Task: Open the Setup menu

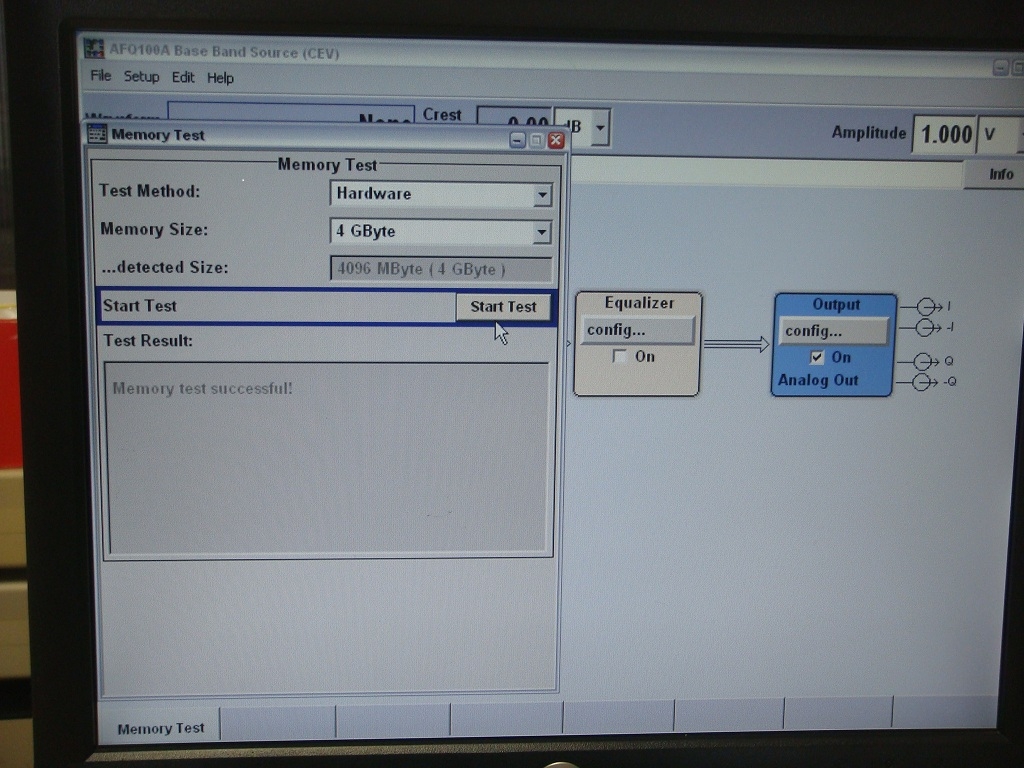Action: pyautogui.click(x=141, y=77)
